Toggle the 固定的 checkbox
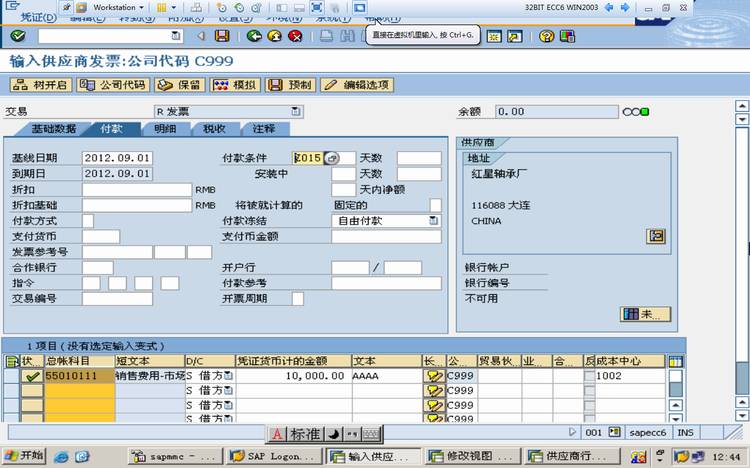This screenshot has width=750, height=468. point(435,205)
